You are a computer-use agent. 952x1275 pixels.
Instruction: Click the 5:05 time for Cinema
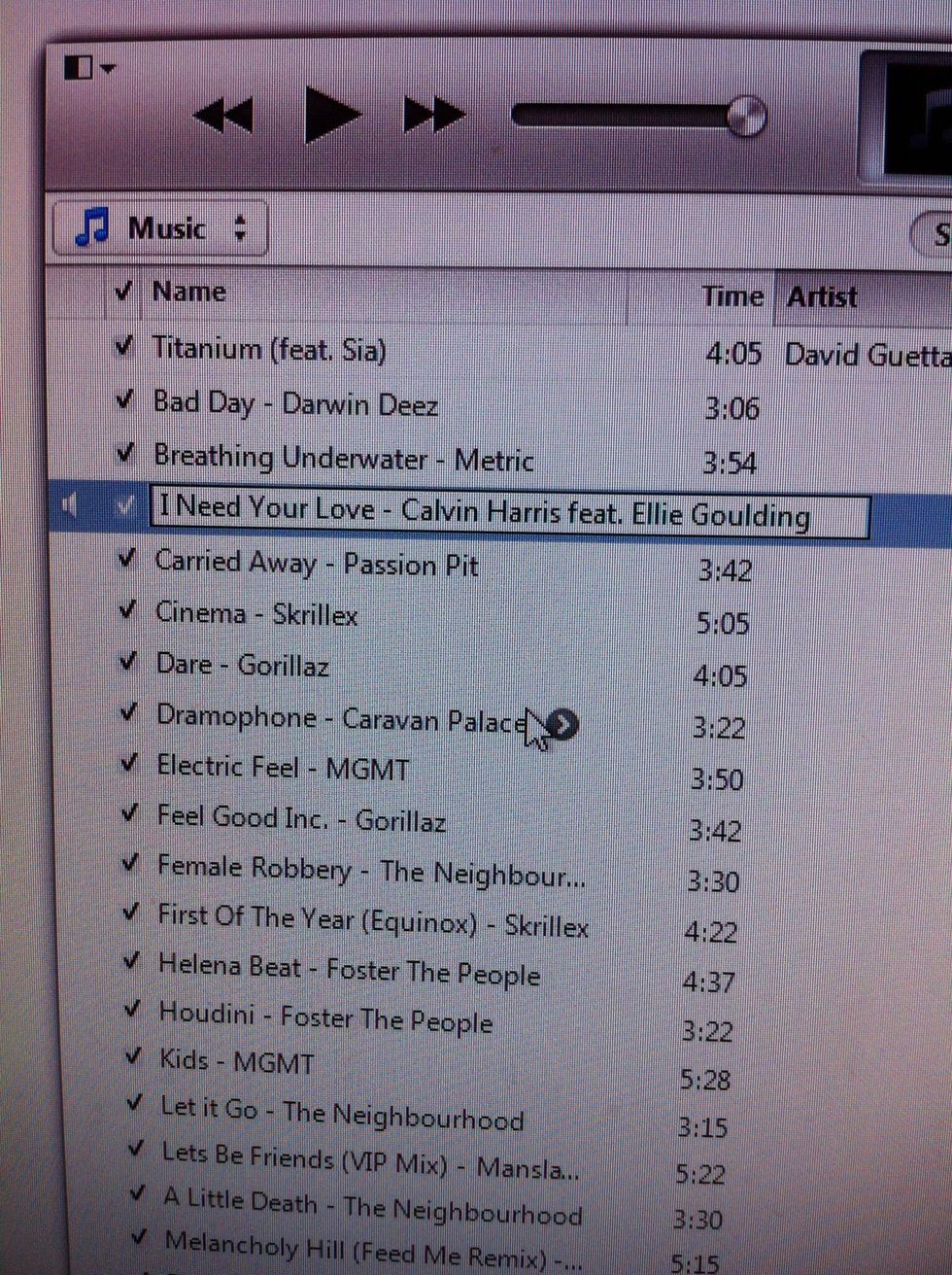pyautogui.click(x=723, y=622)
